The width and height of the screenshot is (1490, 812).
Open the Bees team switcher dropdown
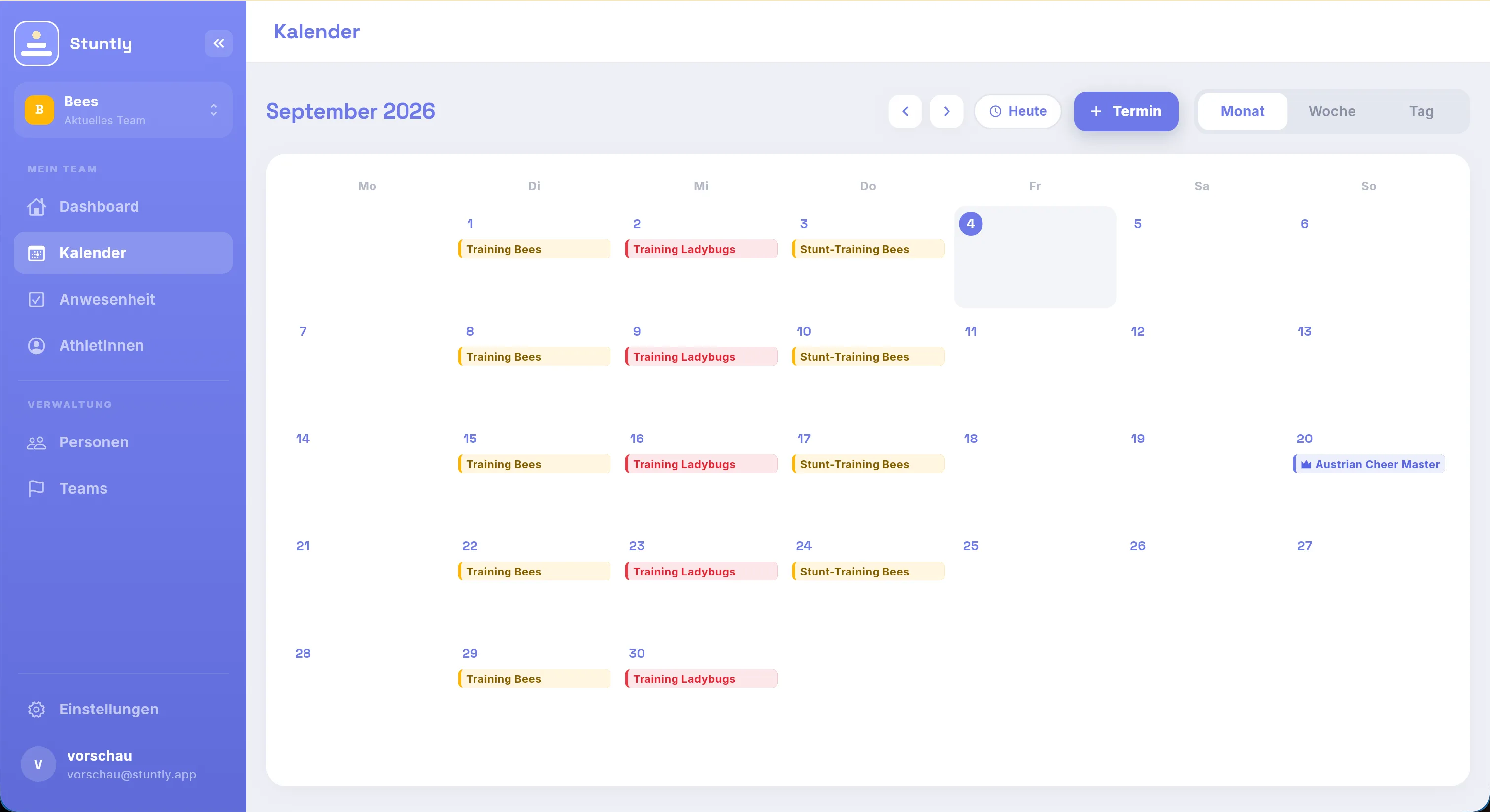point(123,110)
